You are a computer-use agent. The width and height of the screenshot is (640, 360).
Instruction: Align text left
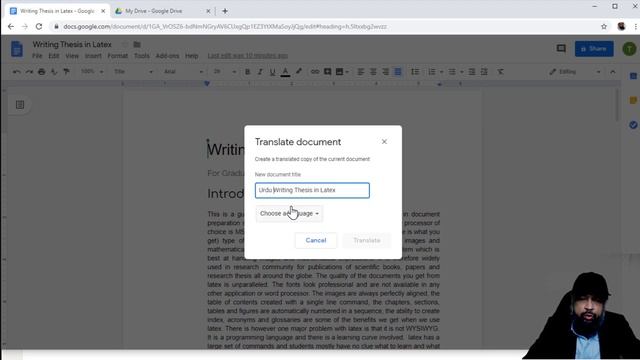(x=360, y=72)
